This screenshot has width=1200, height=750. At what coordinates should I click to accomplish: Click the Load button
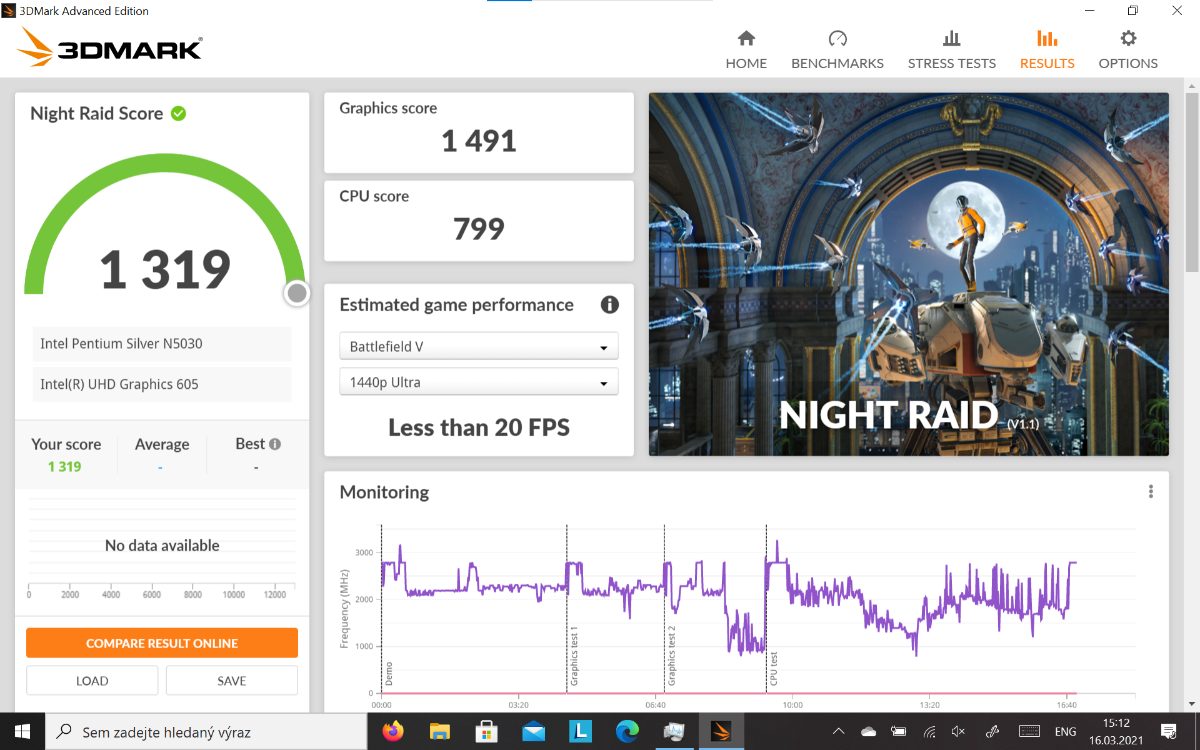[92, 681]
